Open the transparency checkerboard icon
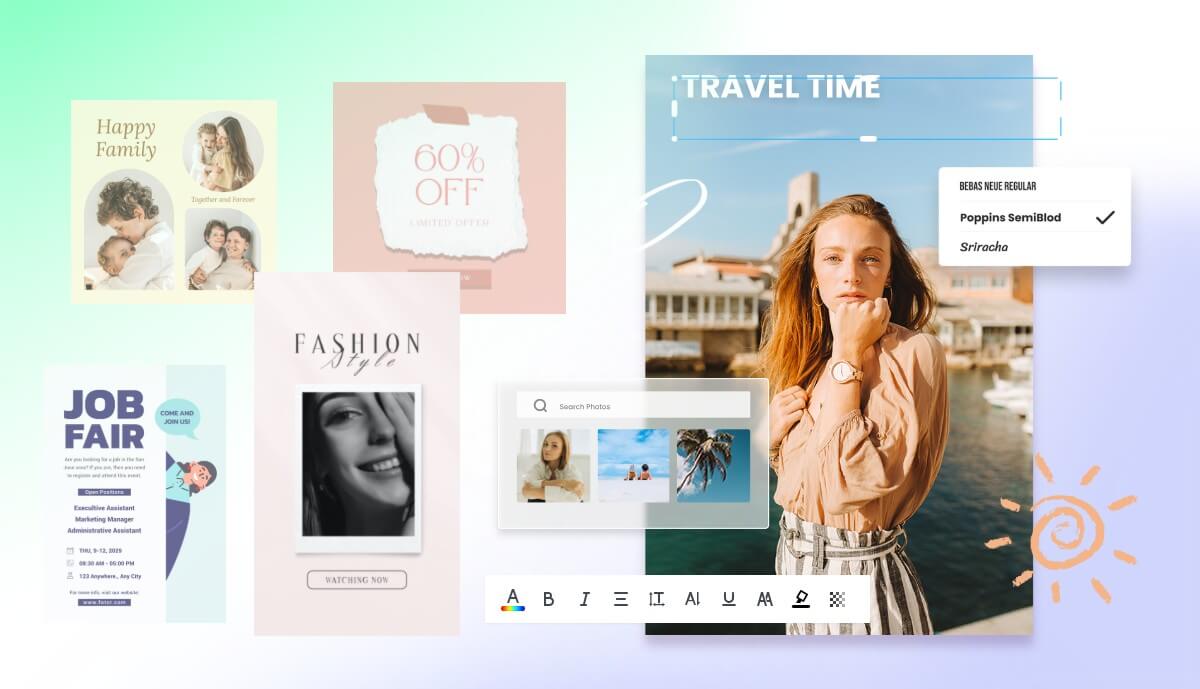This screenshot has width=1200, height=689. point(837,599)
